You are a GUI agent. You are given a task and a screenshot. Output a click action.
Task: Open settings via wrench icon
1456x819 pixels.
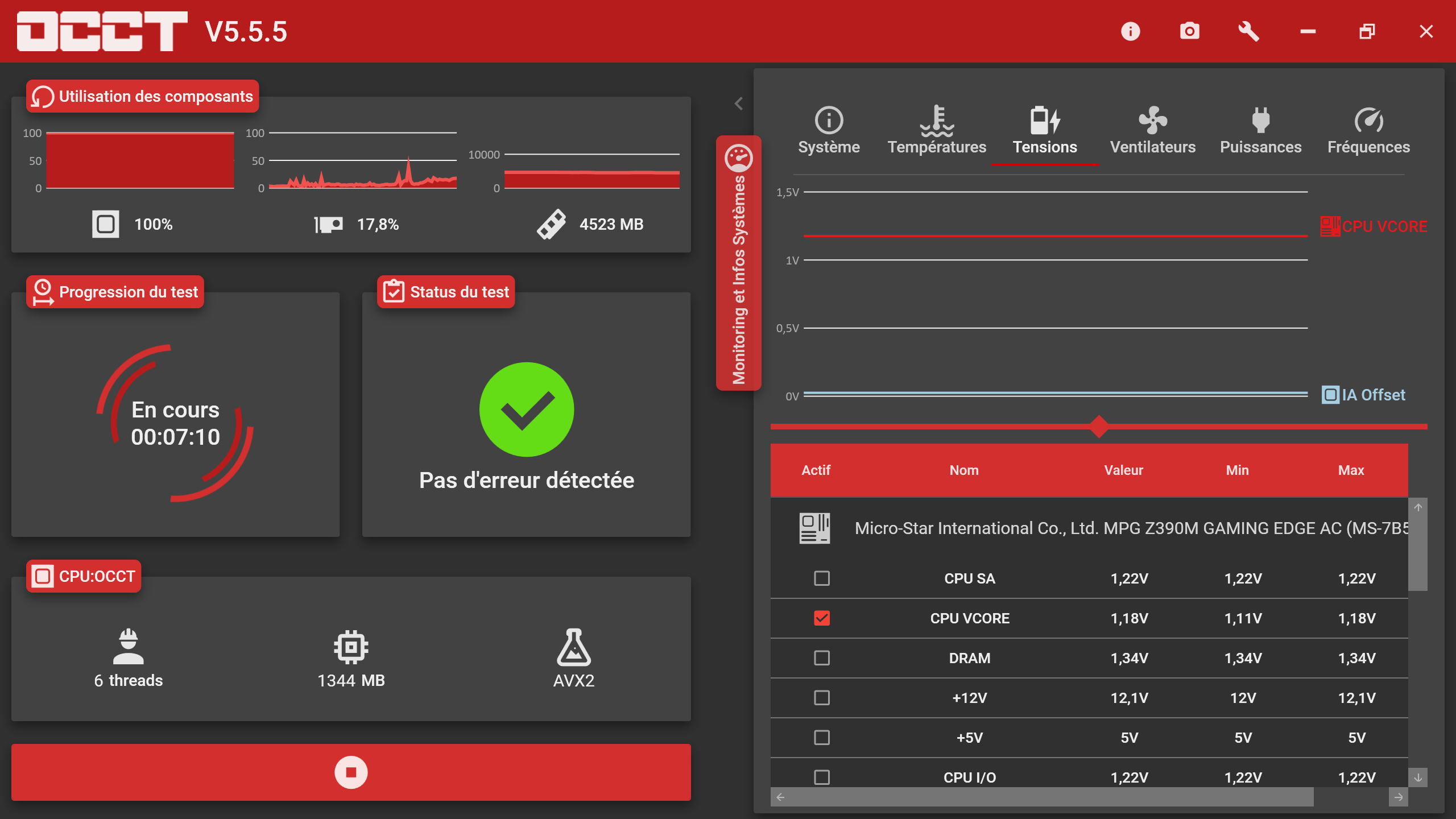coord(1248,31)
